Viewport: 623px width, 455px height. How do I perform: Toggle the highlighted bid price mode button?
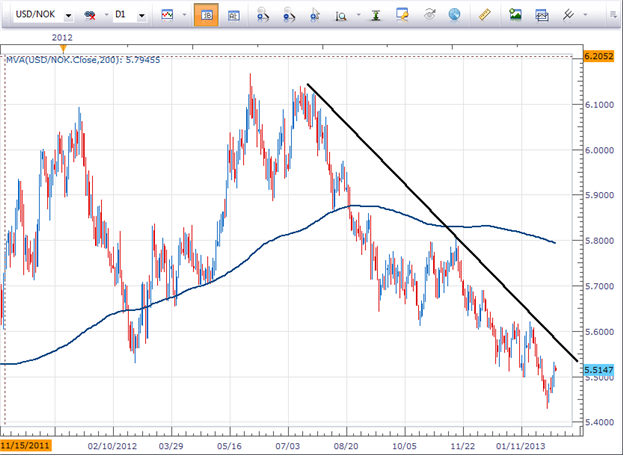(206, 15)
